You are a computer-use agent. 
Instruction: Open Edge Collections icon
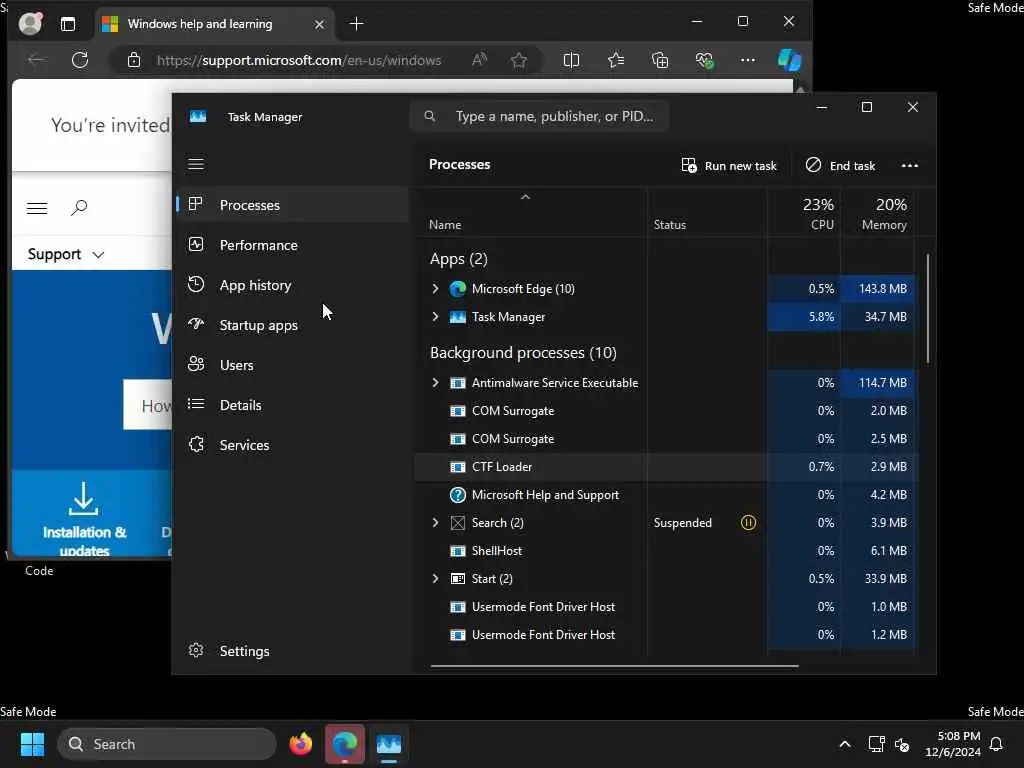point(660,60)
